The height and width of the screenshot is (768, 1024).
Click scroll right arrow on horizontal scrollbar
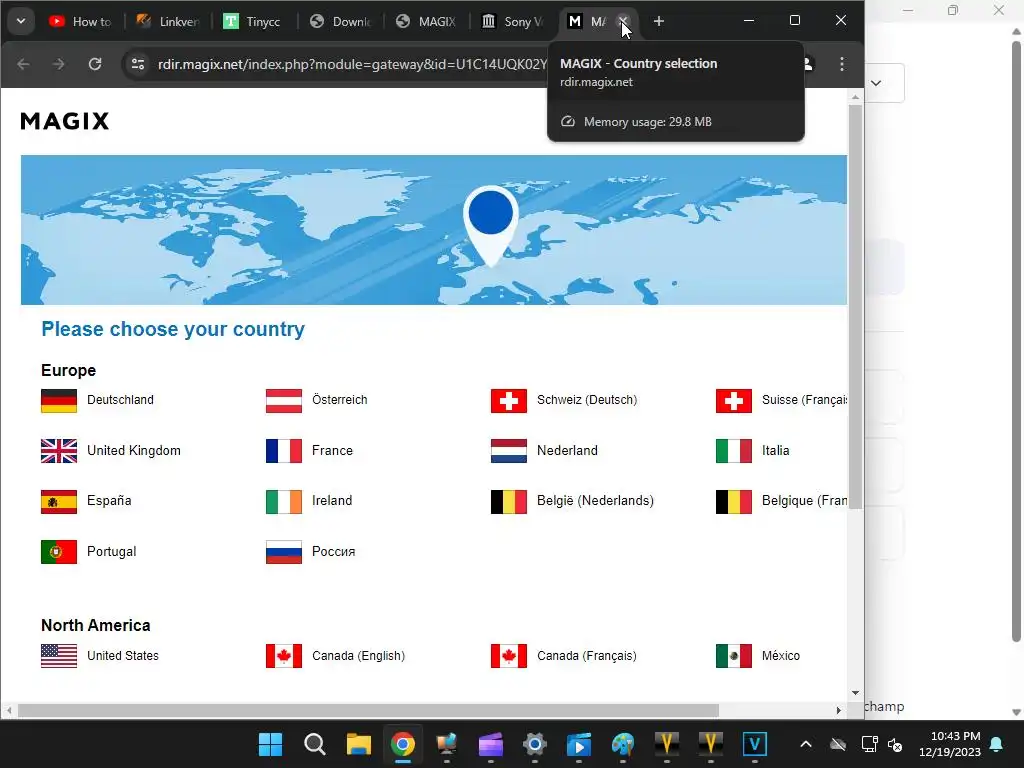coord(839,710)
